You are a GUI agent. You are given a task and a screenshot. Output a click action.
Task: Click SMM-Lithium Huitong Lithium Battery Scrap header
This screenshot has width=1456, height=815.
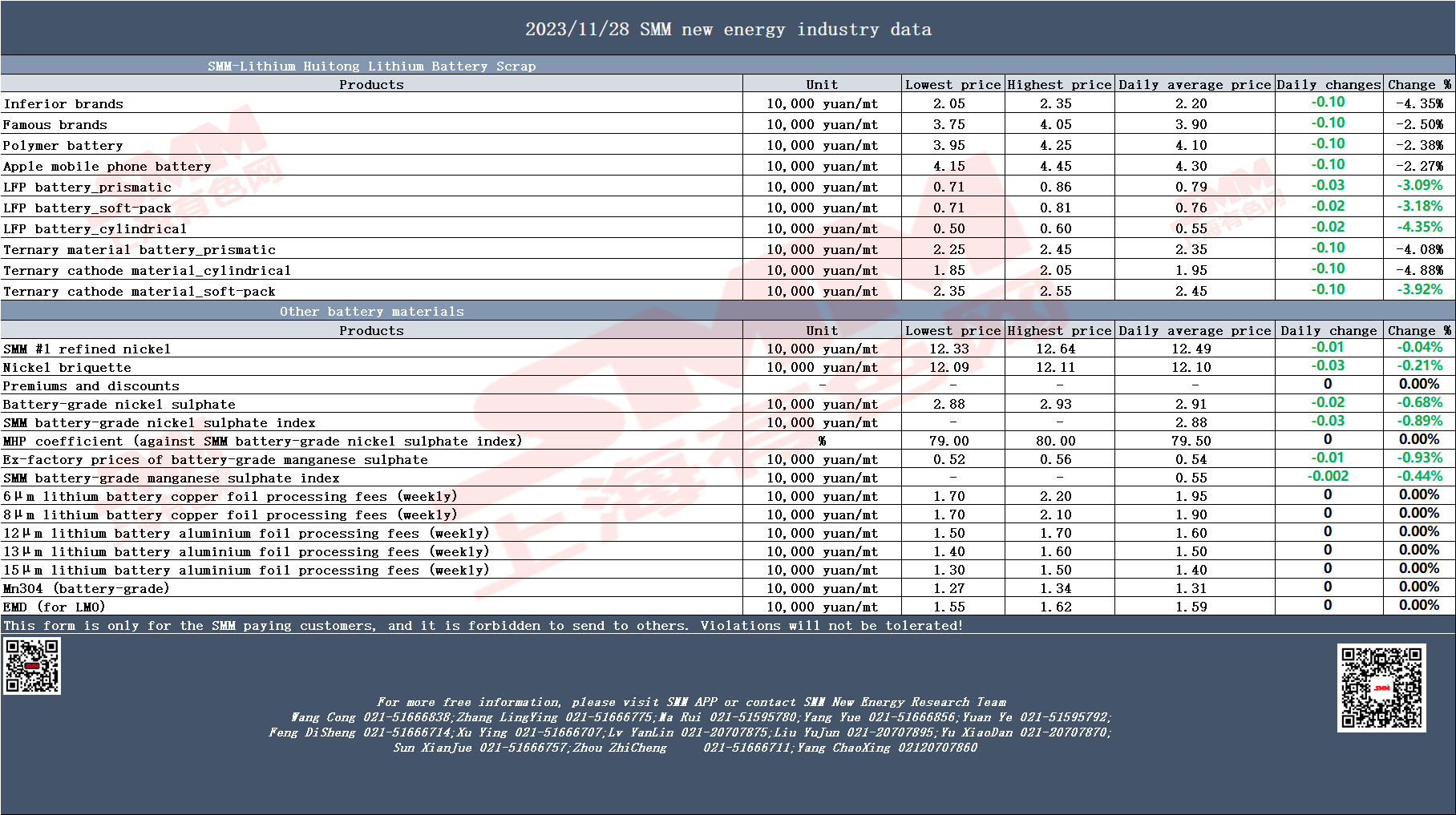point(372,66)
